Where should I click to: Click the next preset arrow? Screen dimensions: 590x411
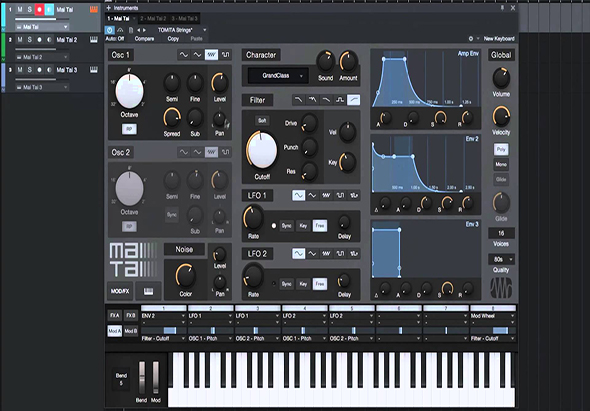(x=144, y=30)
